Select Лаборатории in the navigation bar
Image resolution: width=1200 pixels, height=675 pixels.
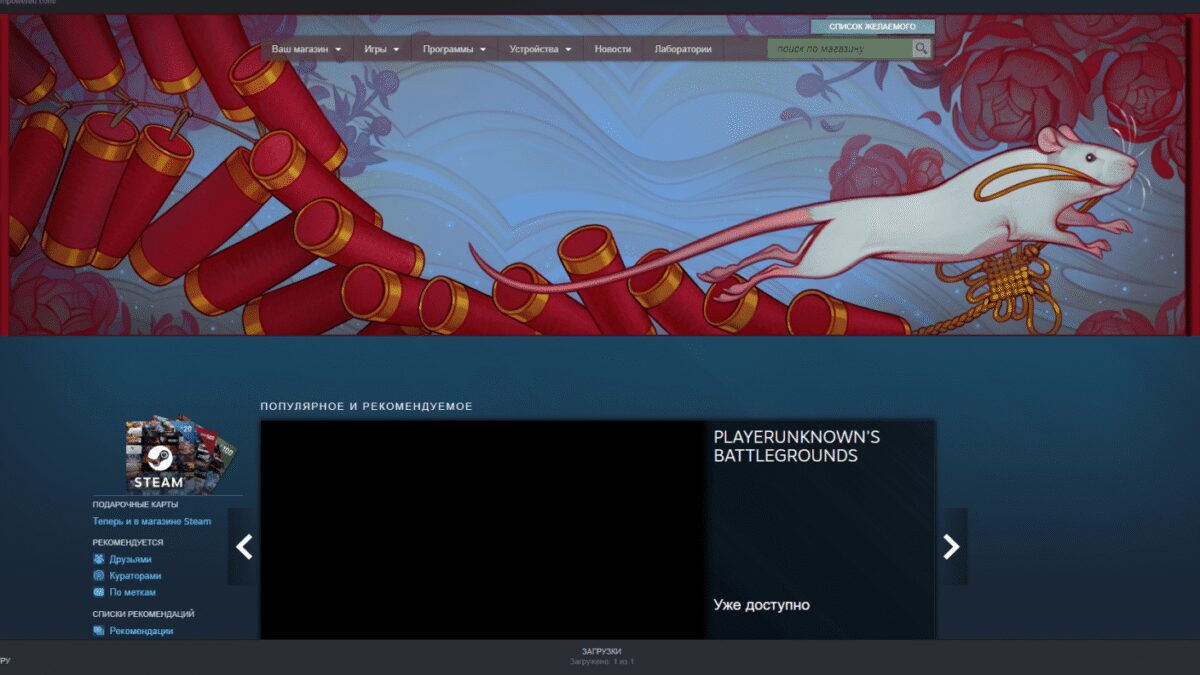[685, 47]
